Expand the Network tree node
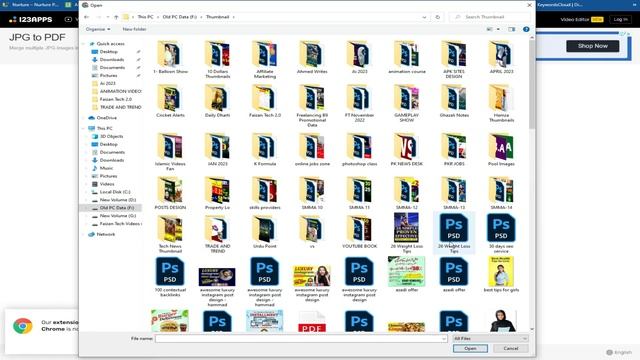 [84, 235]
